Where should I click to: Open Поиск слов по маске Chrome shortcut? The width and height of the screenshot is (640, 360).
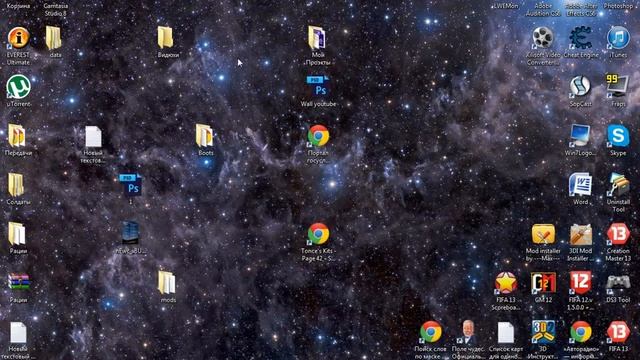click(x=431, y=332)
